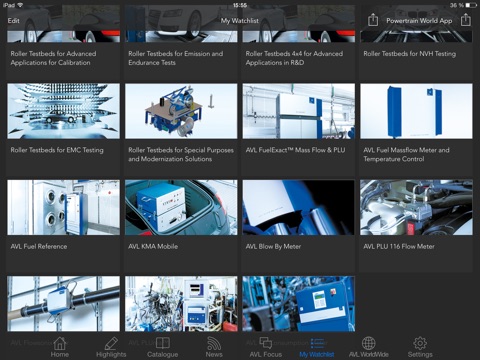
Task: Open the AVL Blow By Meter item
Action: pos(299,226)
